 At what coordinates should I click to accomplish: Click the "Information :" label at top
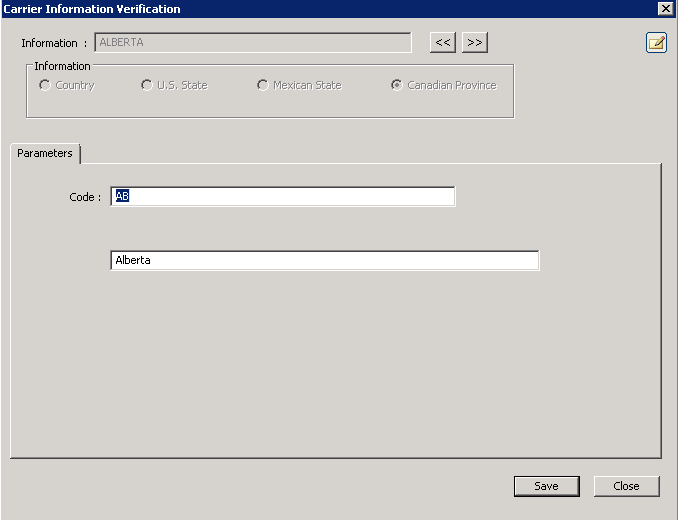click(x=54, y=44)
